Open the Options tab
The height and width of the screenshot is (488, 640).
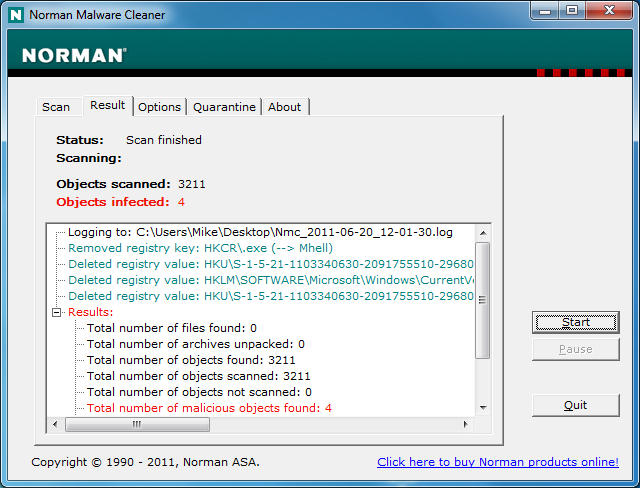160,107
